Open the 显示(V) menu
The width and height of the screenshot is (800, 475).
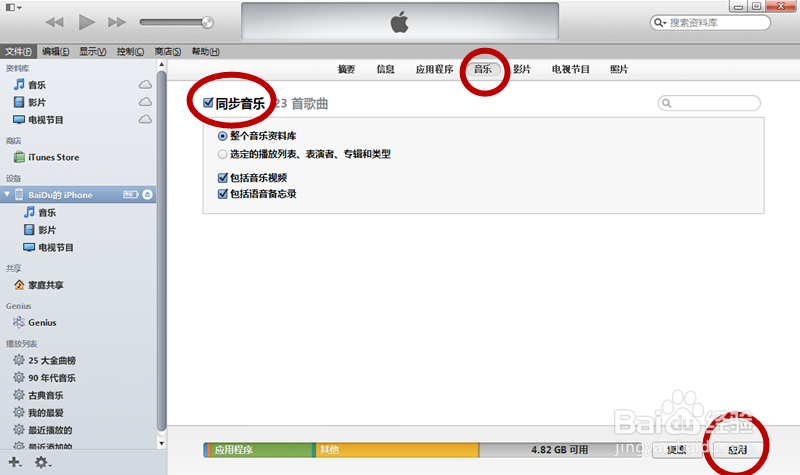[x=92, y=52]
